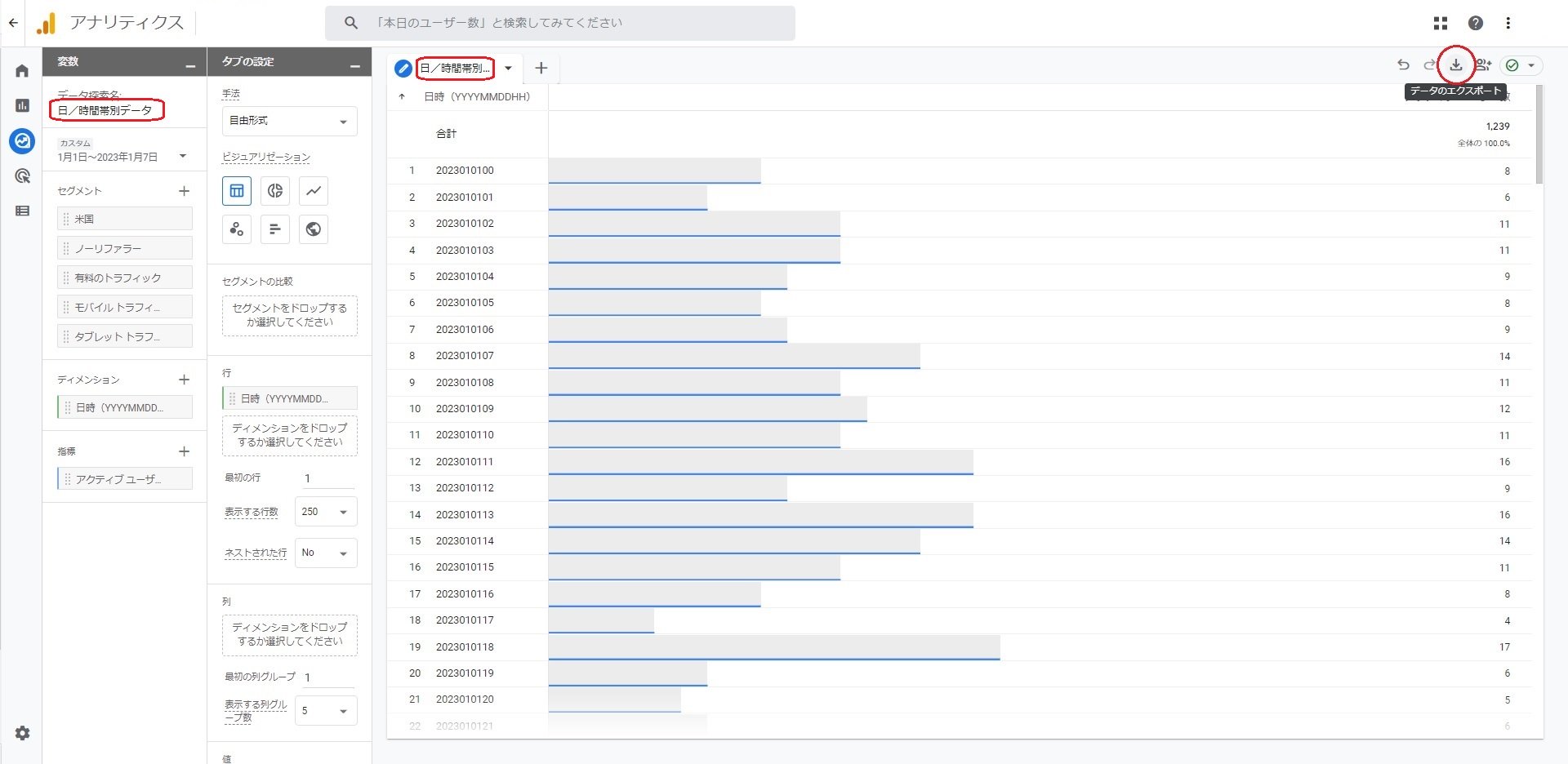Open the three-dot more options menu
Image resolution: width=1568 pixels, height=764 pixels.
(1508, 23)
